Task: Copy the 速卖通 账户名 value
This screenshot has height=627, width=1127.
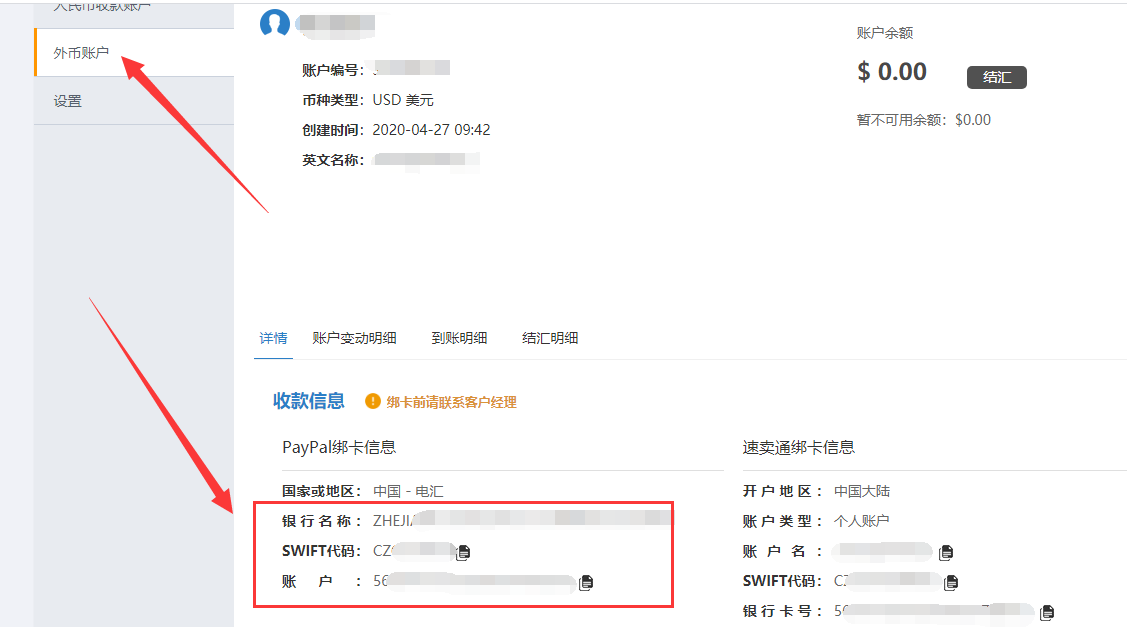Action: [947, 552]
